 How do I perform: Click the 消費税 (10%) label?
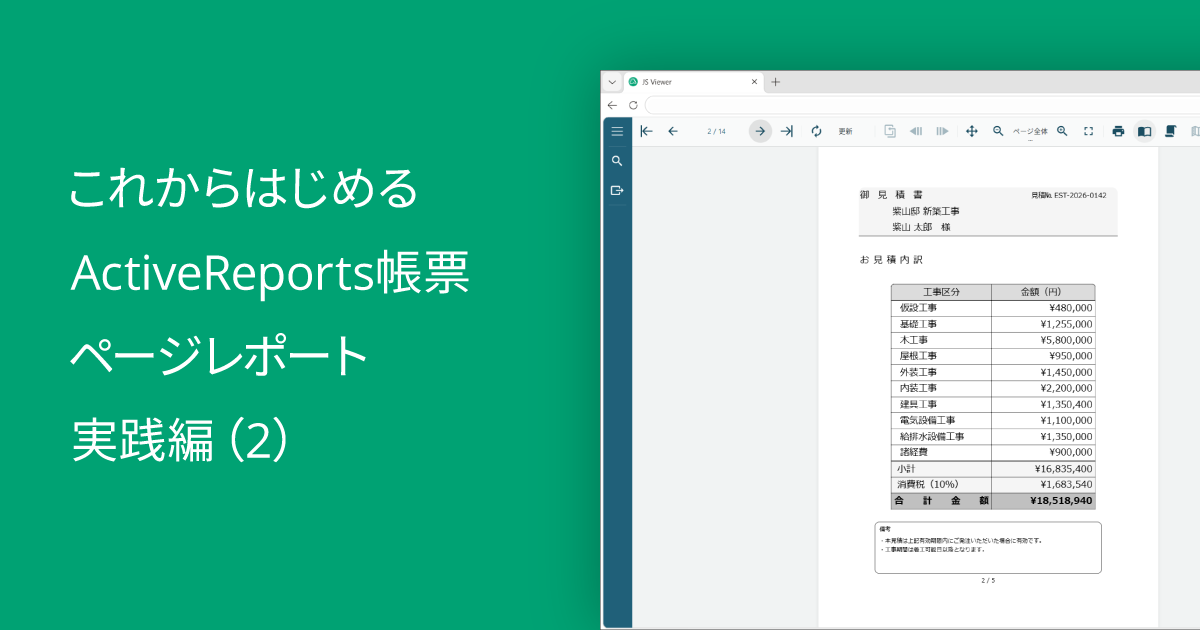click(927, 484)
